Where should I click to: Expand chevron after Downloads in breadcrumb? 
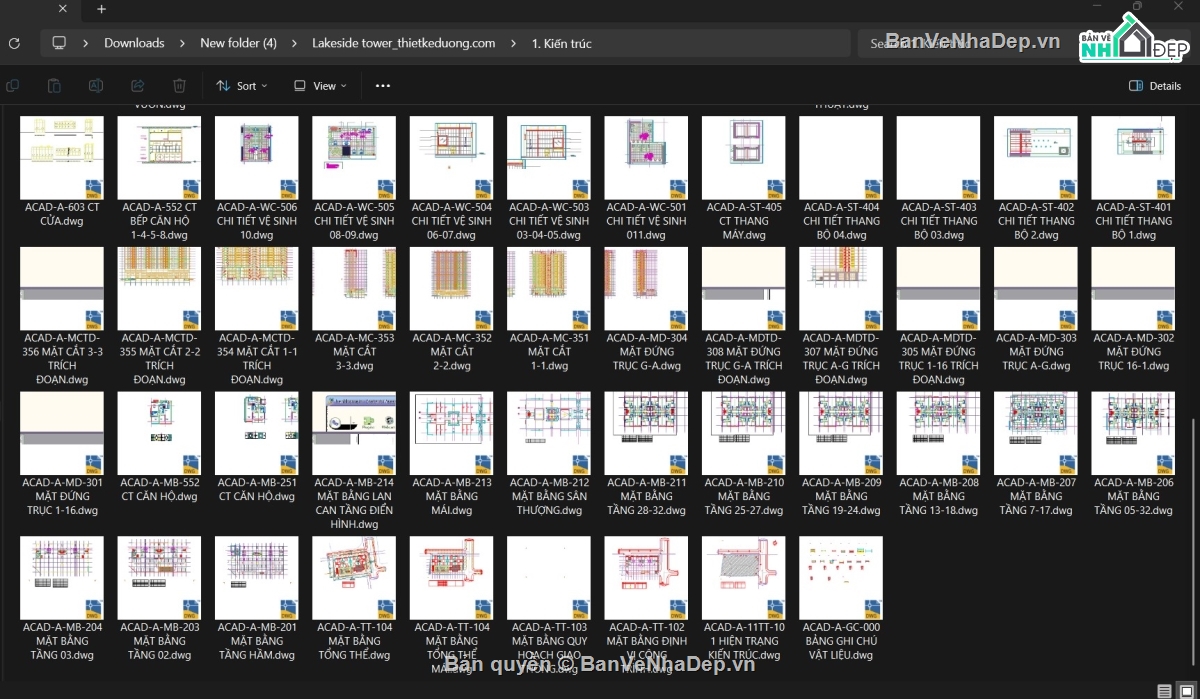point(182,43)
